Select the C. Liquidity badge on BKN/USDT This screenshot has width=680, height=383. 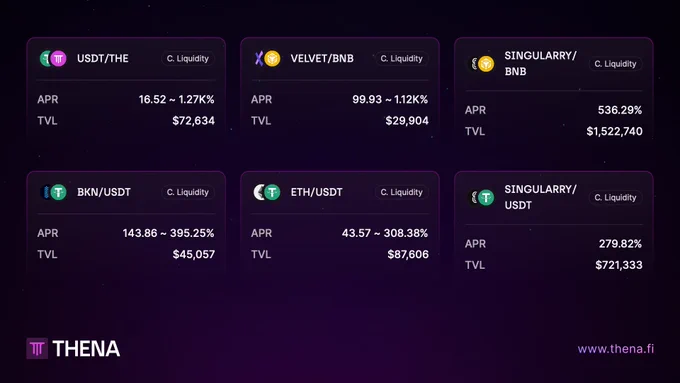[188, 192]
